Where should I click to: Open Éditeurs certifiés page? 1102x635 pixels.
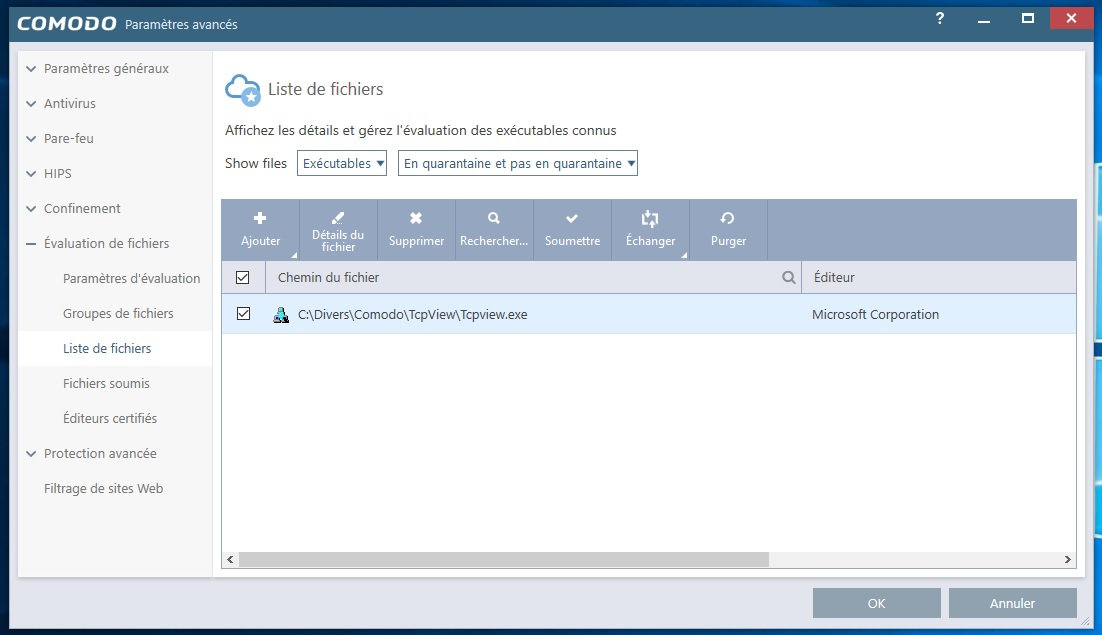[x=110, y=419]
